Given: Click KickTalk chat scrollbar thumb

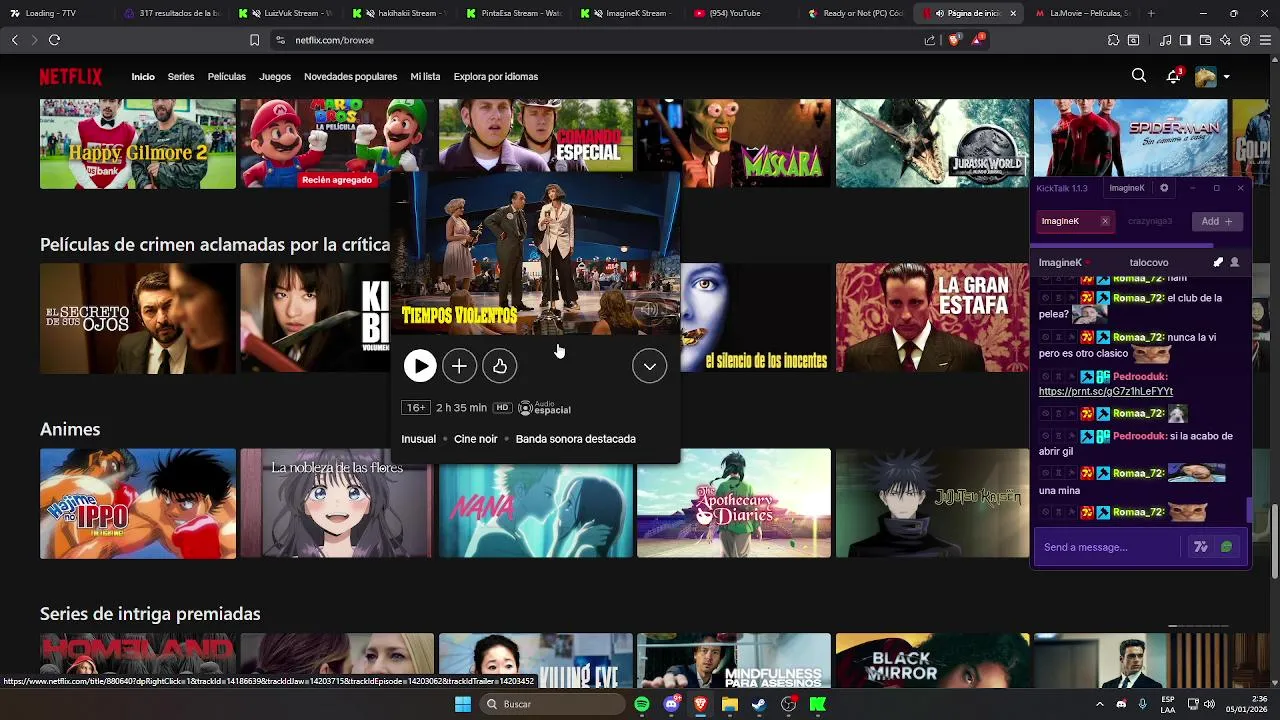Looking at the screenshot, I should click(1248, 509).
